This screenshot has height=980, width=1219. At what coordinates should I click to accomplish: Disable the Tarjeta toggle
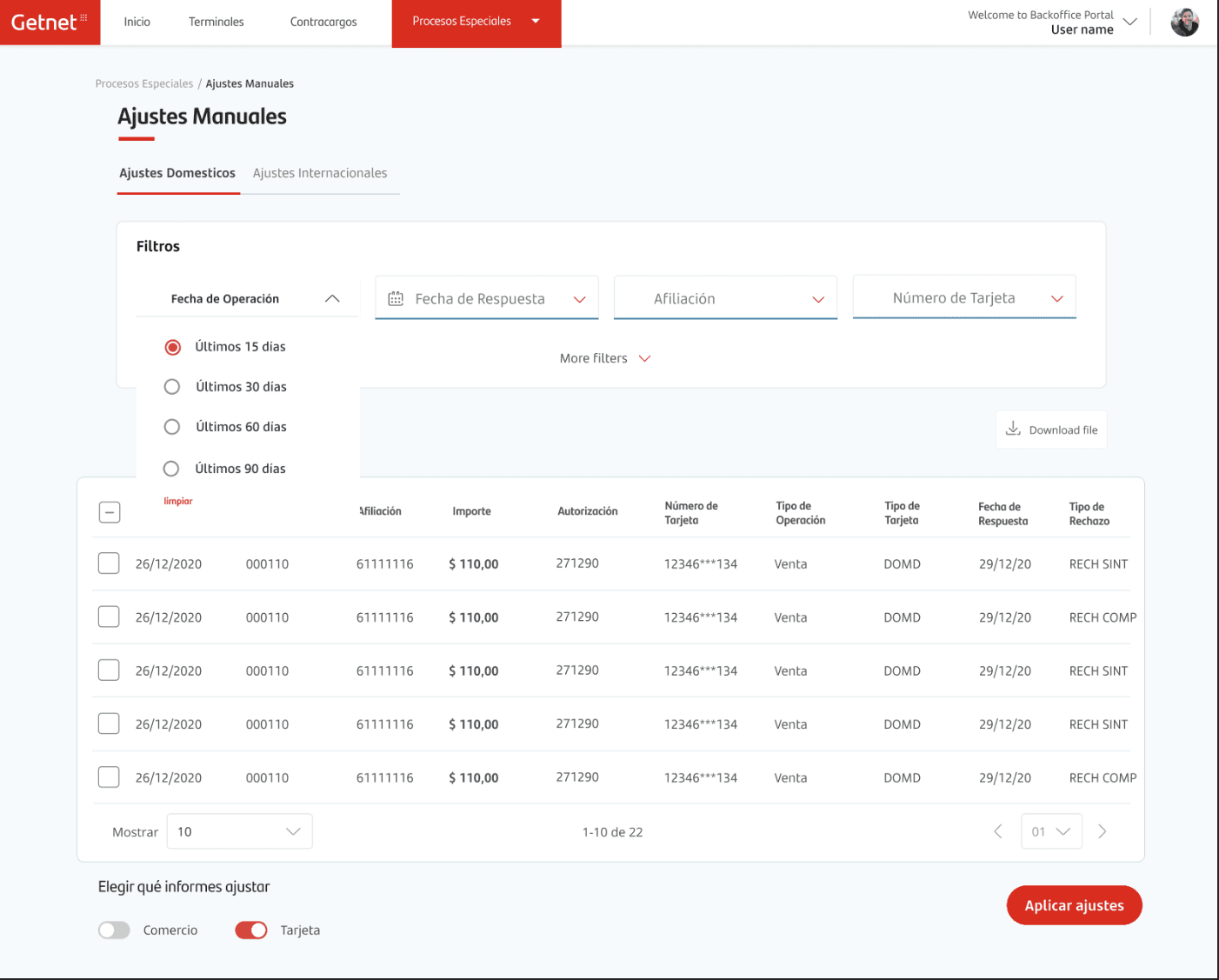coord(251,930)
